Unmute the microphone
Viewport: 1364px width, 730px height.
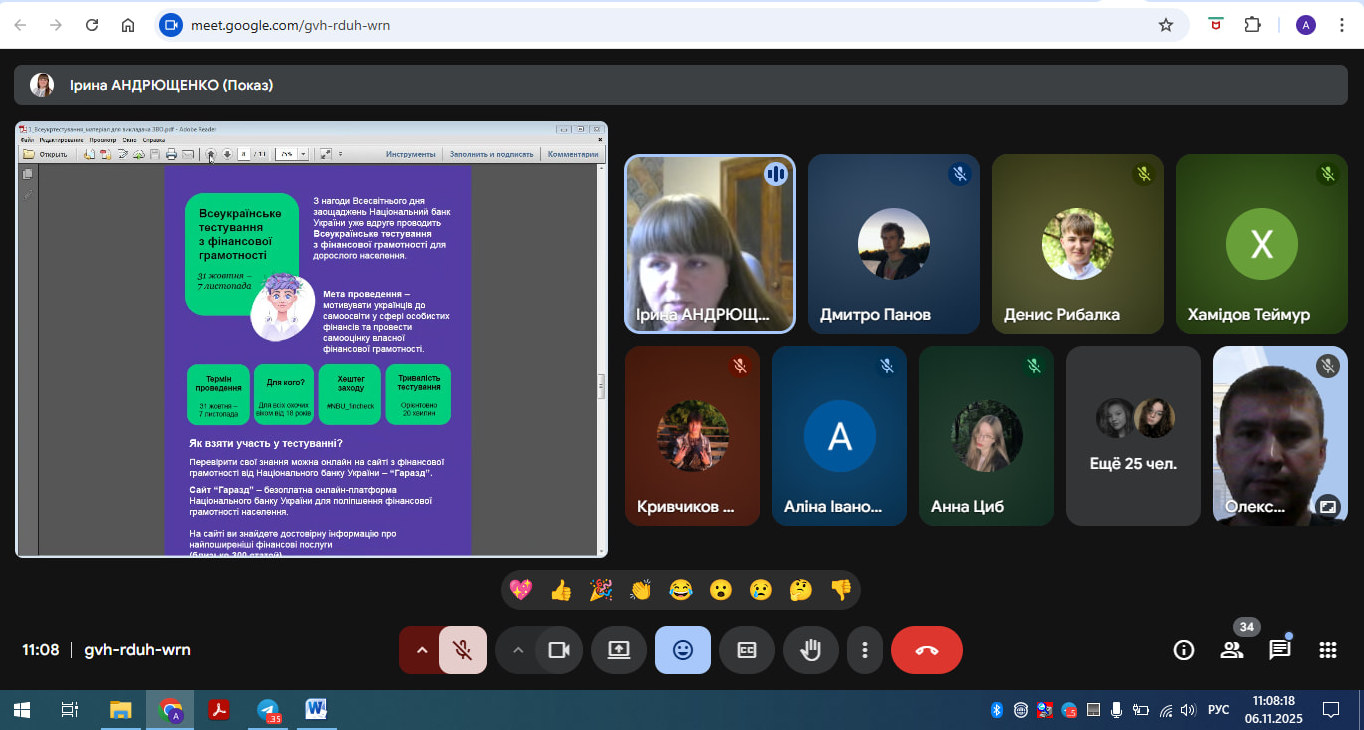(462, 650)
